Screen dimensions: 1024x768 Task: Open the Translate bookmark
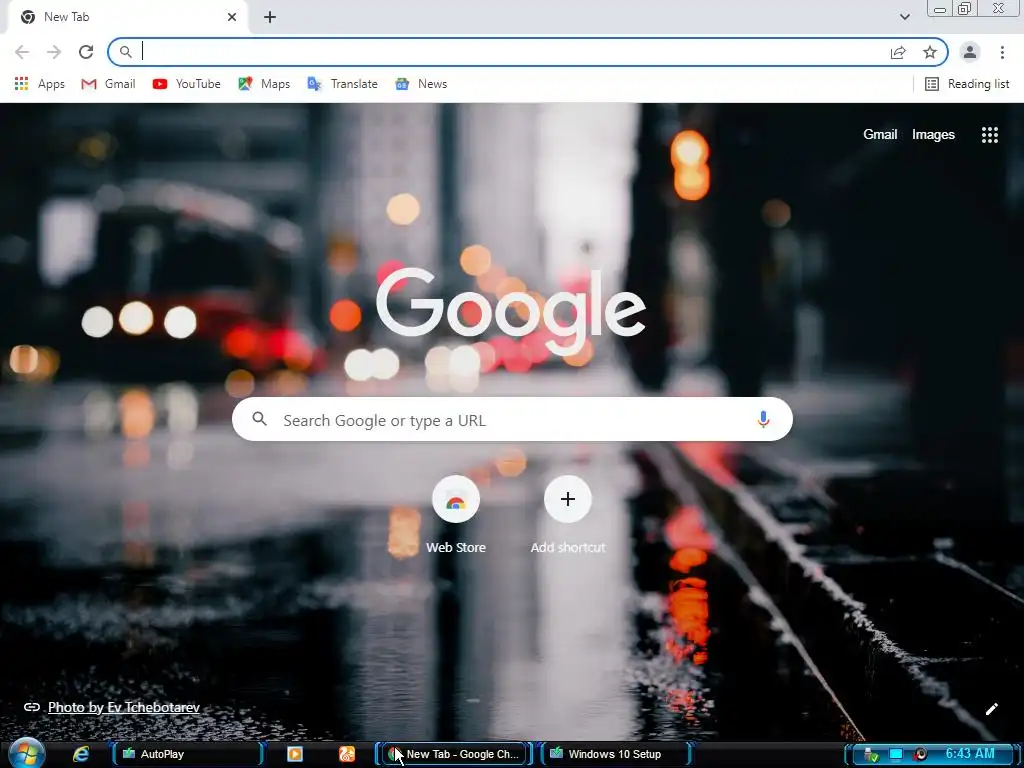pos(343,84)
